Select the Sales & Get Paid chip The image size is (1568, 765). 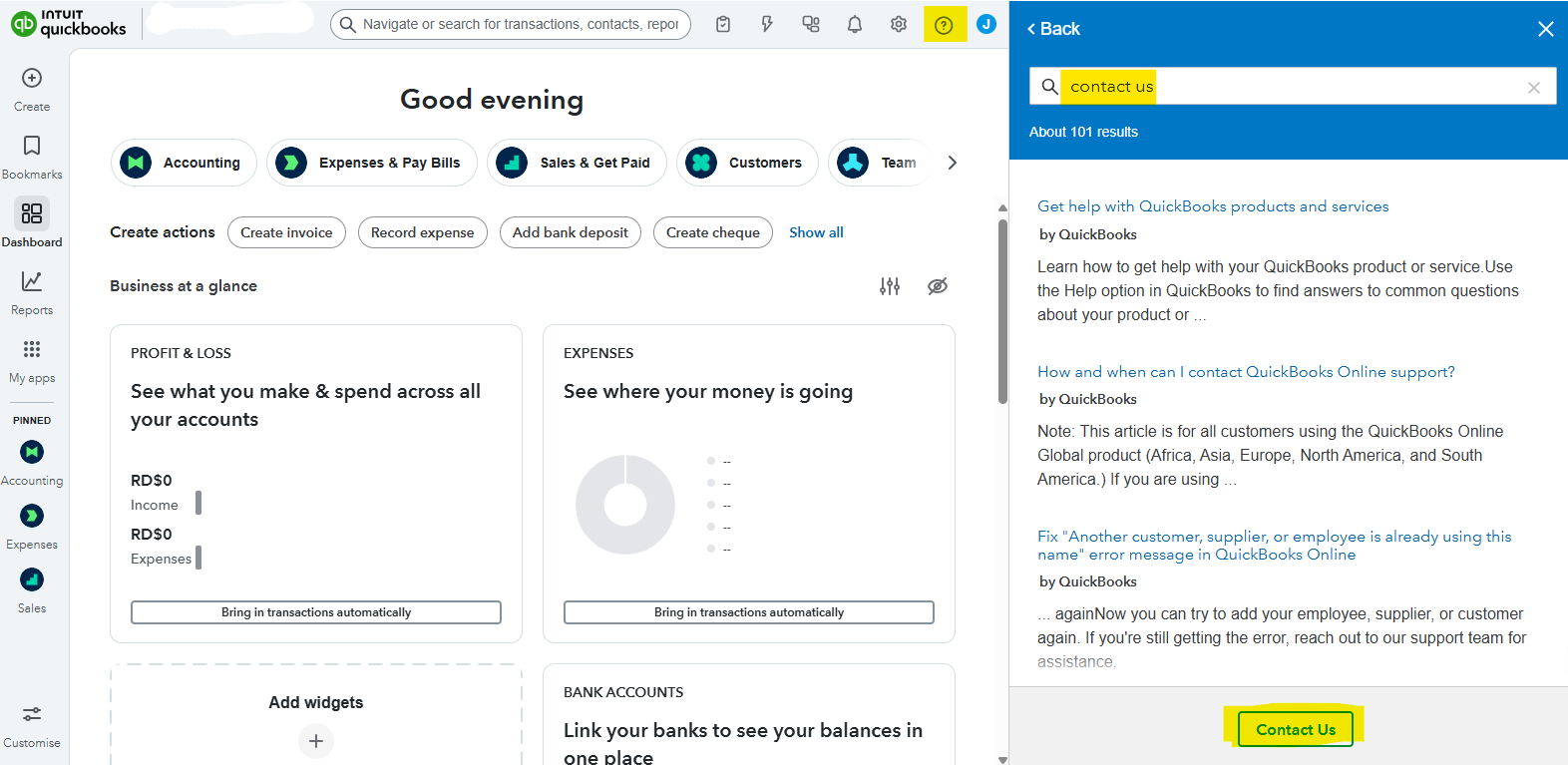[x=577, y=163]
